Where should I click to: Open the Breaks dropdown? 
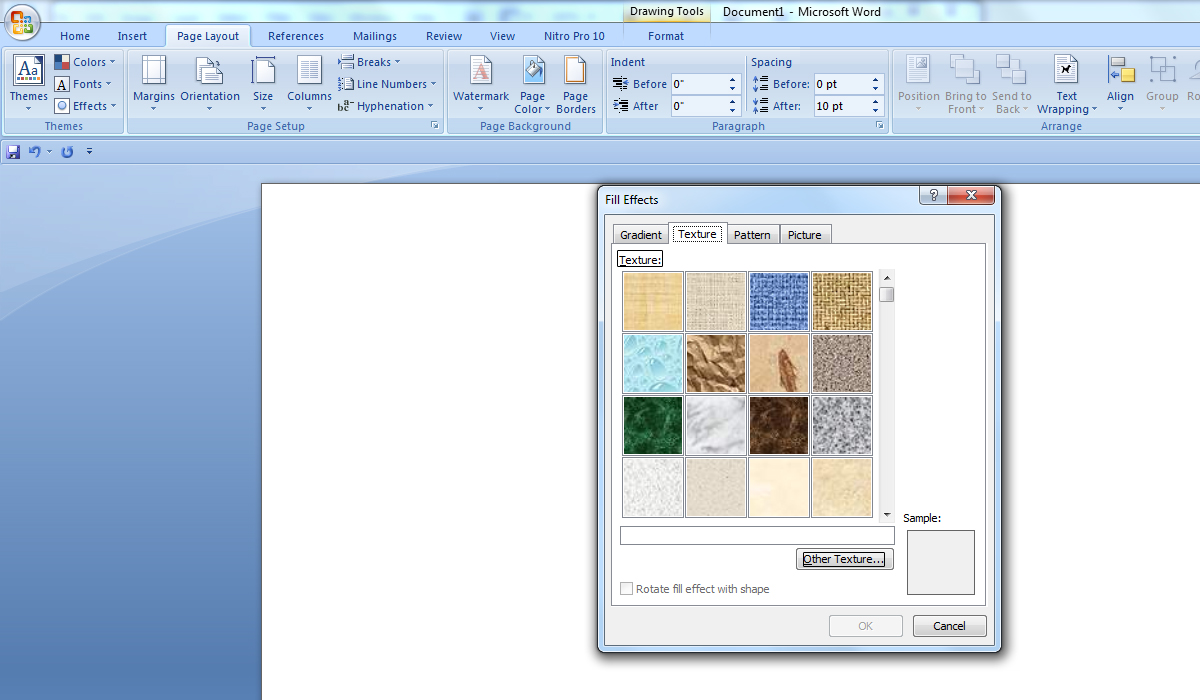click(x=370, y=62)
